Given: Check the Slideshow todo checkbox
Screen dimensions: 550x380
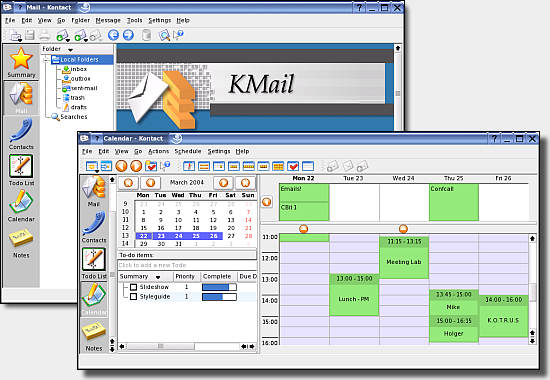Looking at the screenshot, I should click(133, 287).
